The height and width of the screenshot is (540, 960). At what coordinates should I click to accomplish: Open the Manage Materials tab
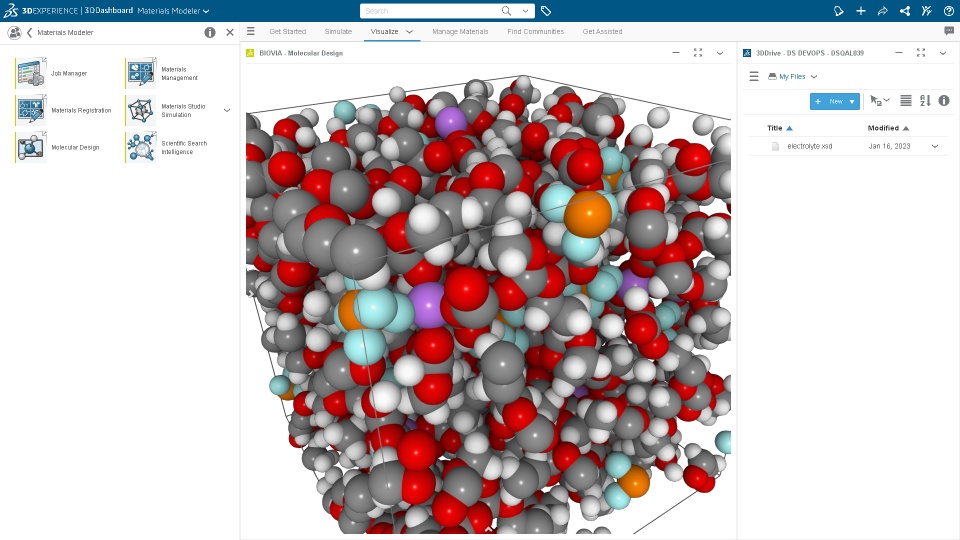point(460,31)
